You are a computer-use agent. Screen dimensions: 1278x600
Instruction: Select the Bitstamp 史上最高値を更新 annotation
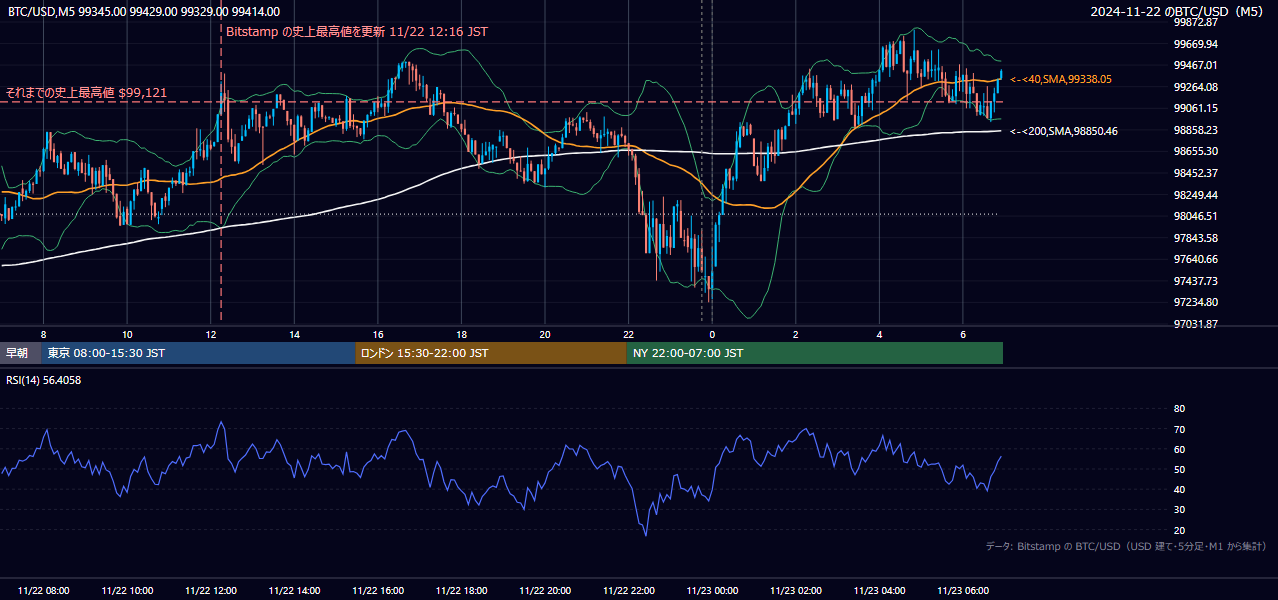357,31
